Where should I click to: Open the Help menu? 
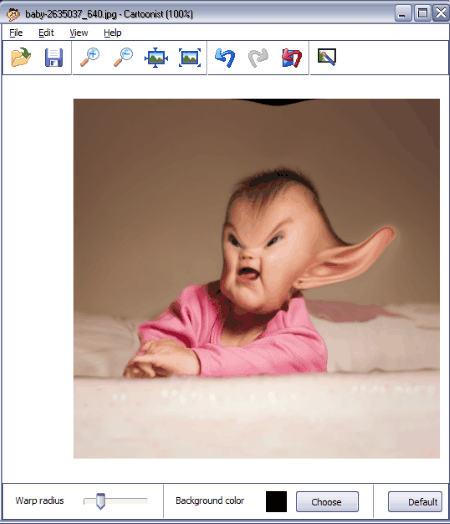[x=112, y=33]
